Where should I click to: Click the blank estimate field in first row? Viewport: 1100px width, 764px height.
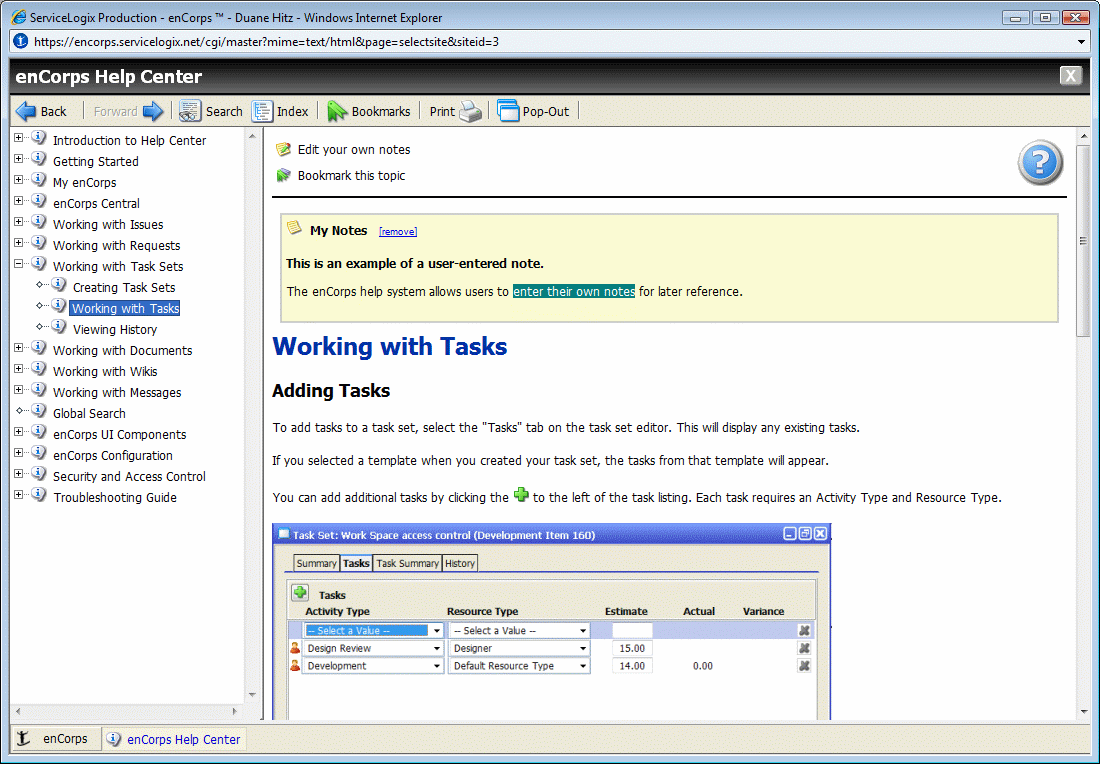tap(632, 631)
